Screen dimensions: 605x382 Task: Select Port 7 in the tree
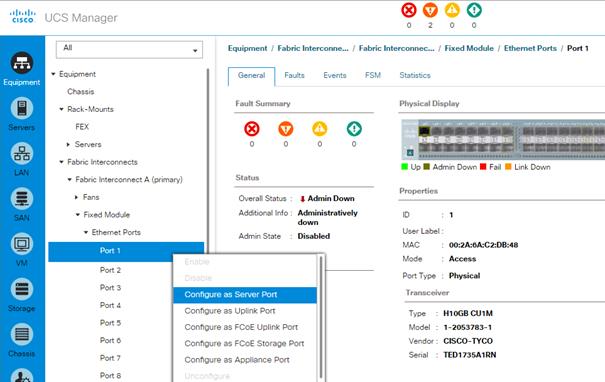pyautogui.click(x=110, y=358)
